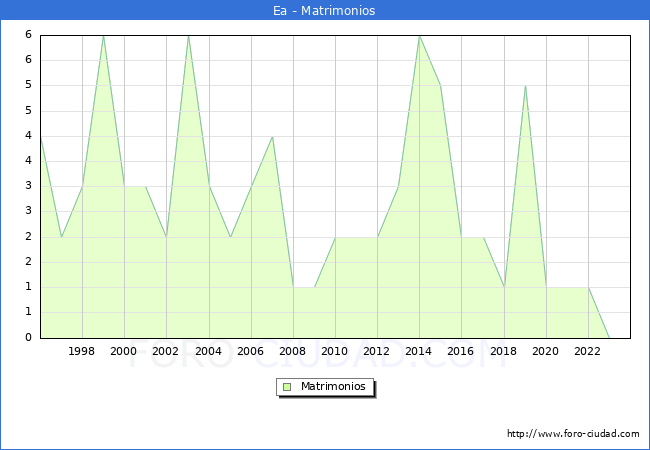Select the 2010 x-axis label
Viewport: 650px width, 450px height.
(x=335, y=351)
